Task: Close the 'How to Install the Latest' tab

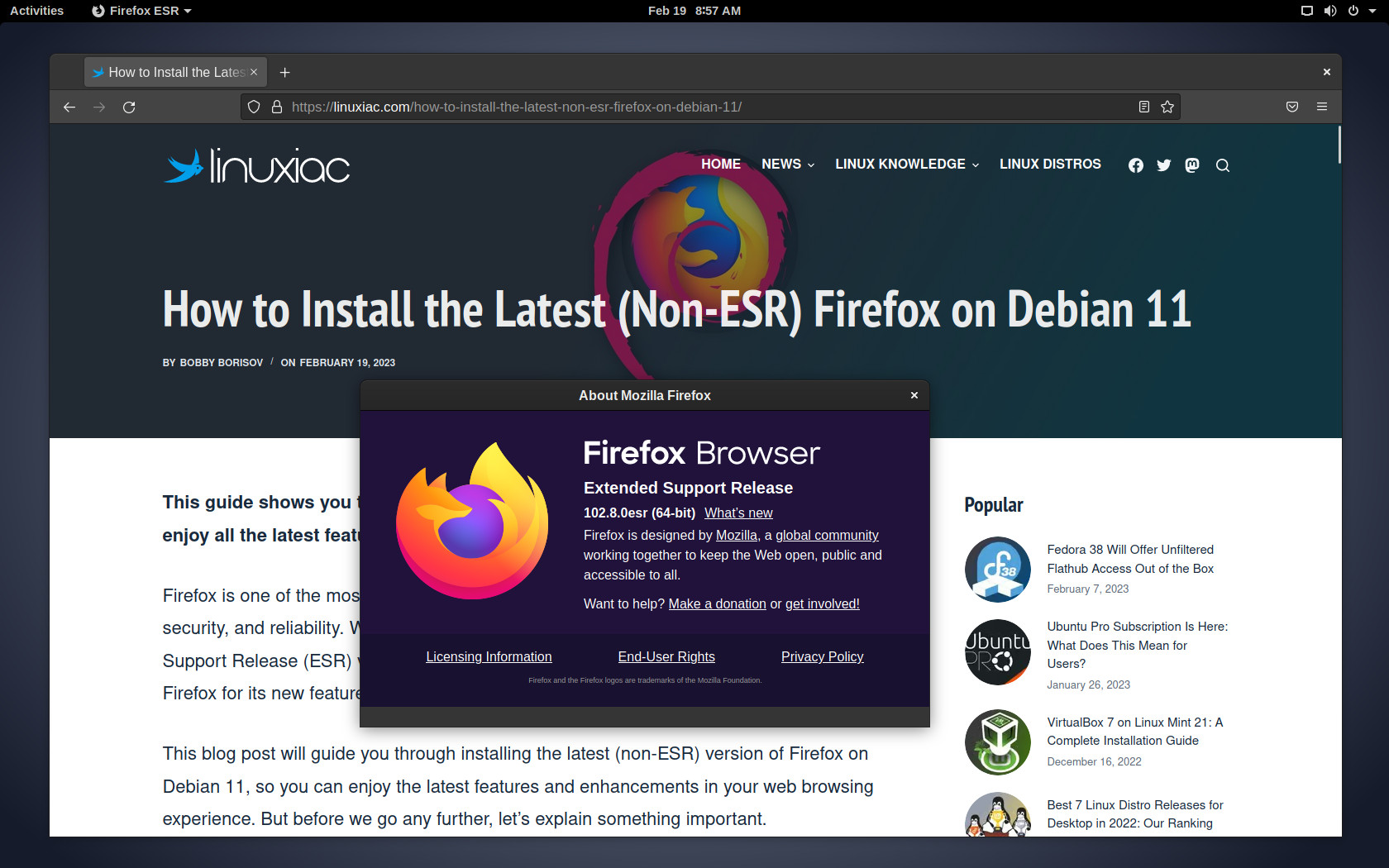Action: (254, 72)
